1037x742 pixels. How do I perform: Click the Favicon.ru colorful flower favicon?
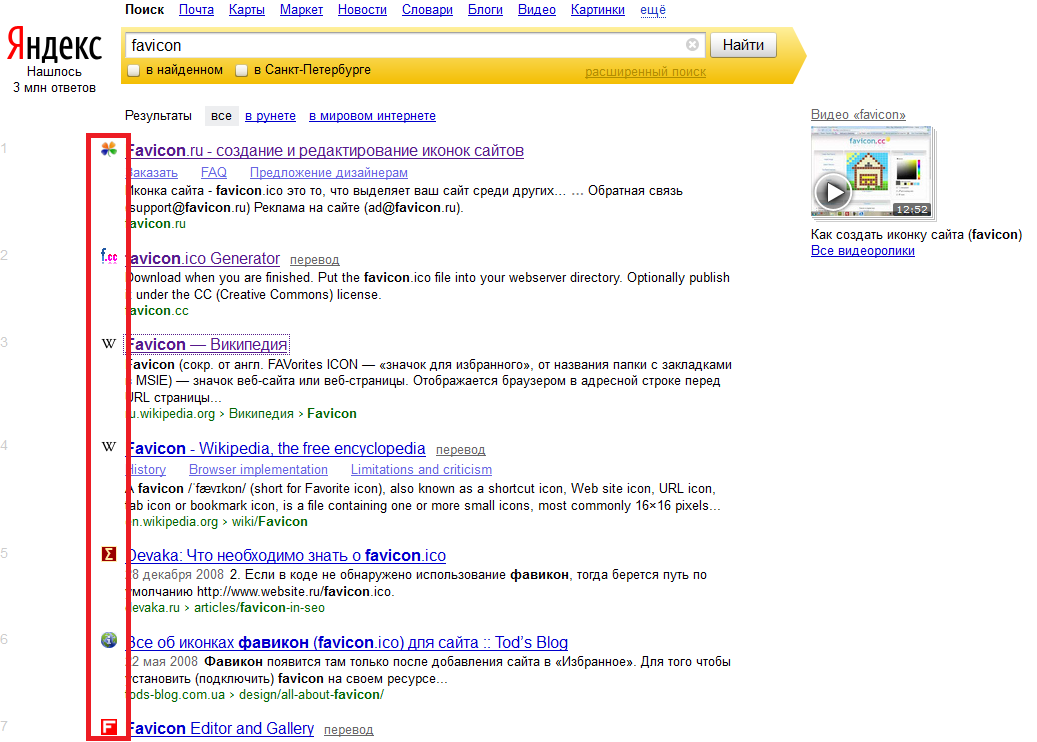click(x=109, y=149)
